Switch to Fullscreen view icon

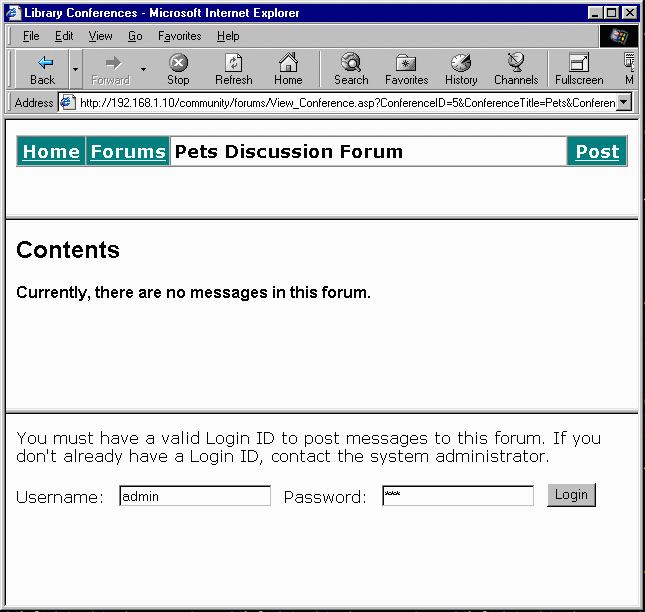[x=579, y=63]
